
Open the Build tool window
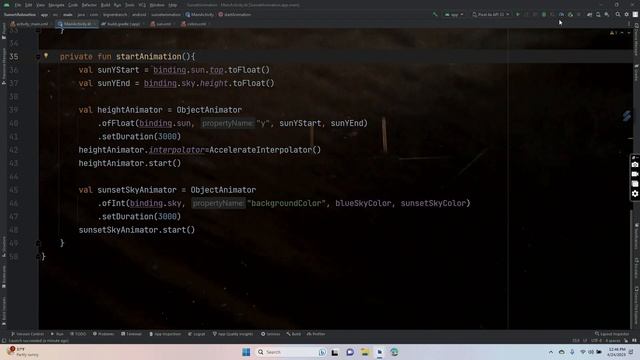coord(293,334)
